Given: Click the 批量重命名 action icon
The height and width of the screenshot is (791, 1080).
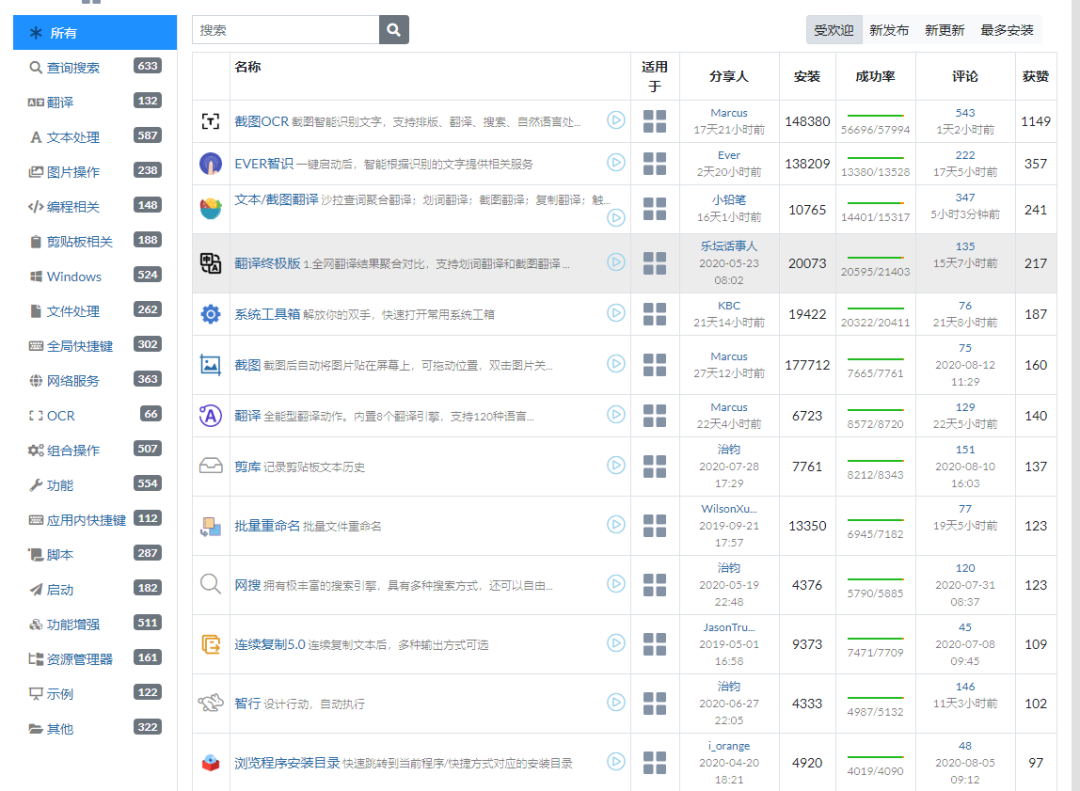Looking at the screenshot, I should coord(210,526).
